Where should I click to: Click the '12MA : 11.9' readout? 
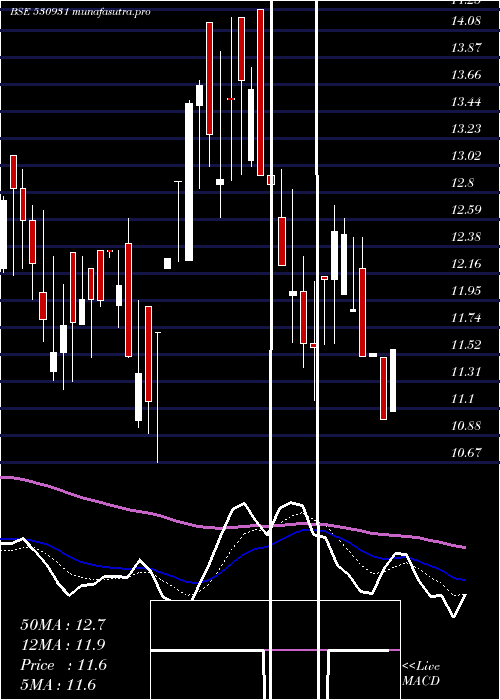pyautogui.click(x=63, y=645)
